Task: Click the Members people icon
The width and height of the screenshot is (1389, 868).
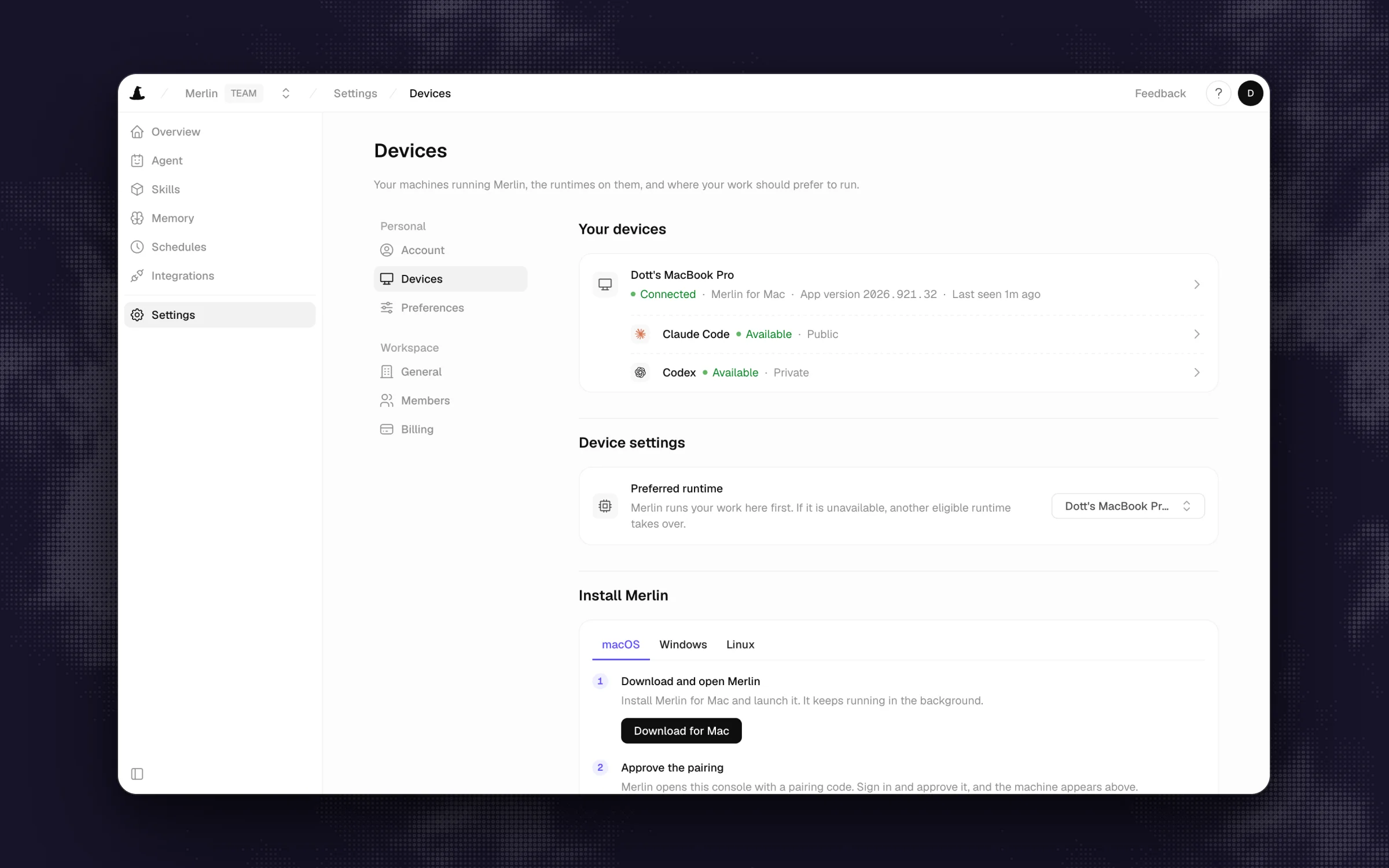Action: click(x=387, y=400)
